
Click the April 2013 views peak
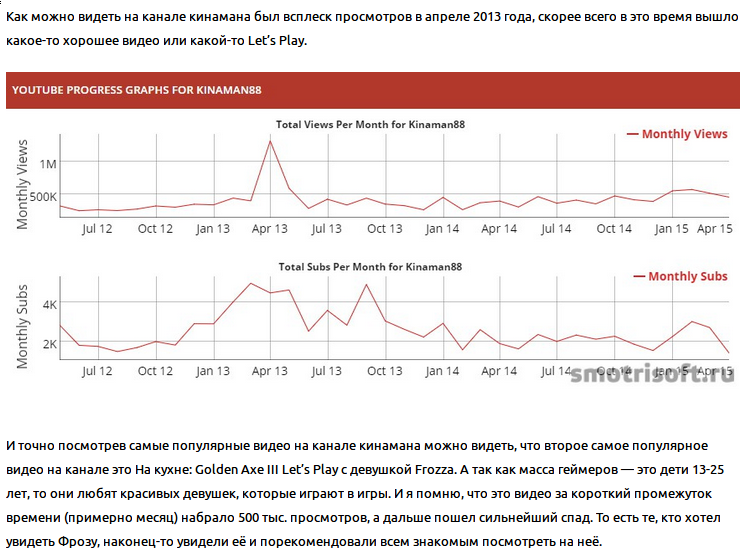pos(270,141)
